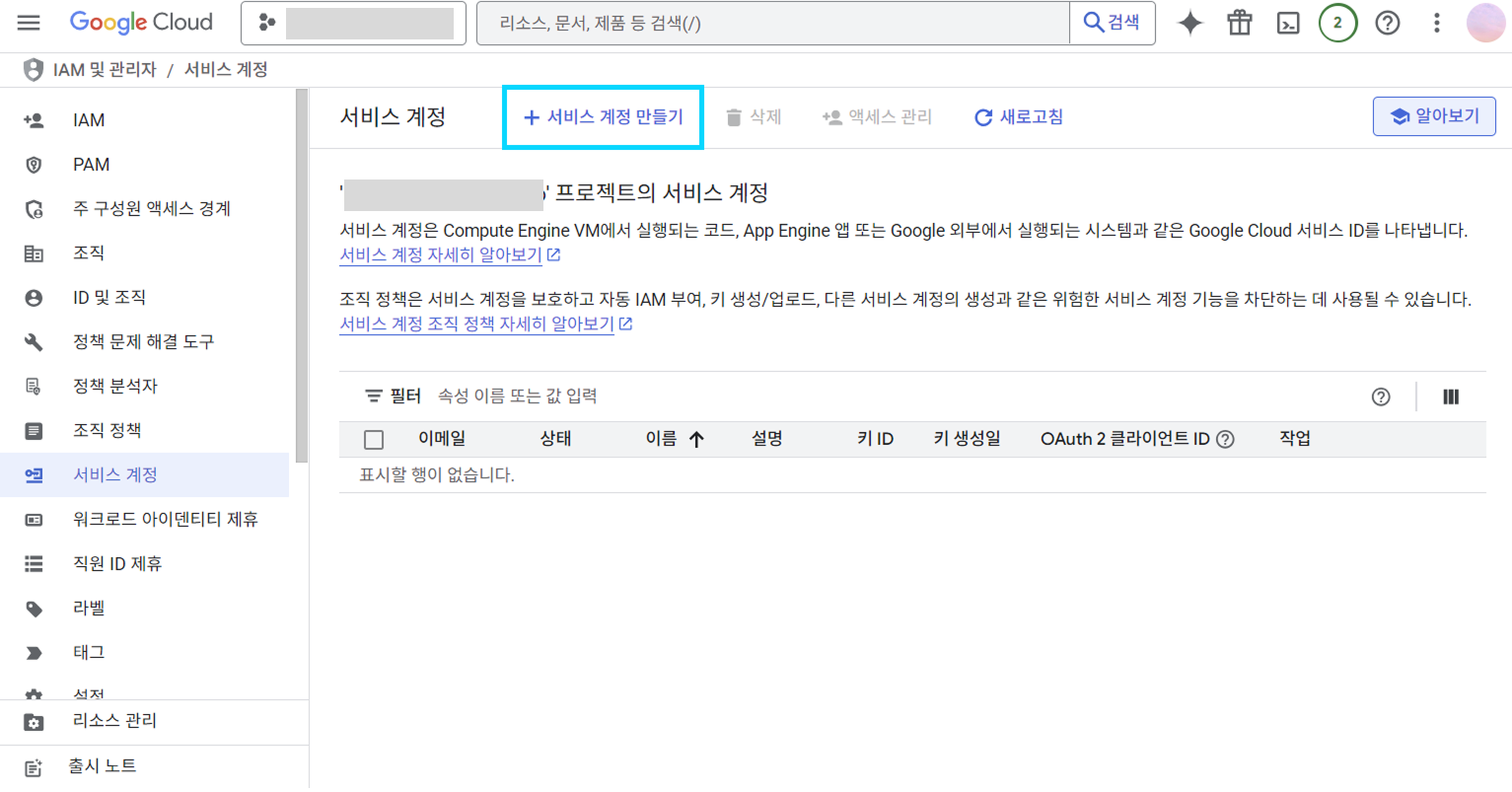
Task: Open Gemini AI sparkle icon
Action: click(1190, 23)
